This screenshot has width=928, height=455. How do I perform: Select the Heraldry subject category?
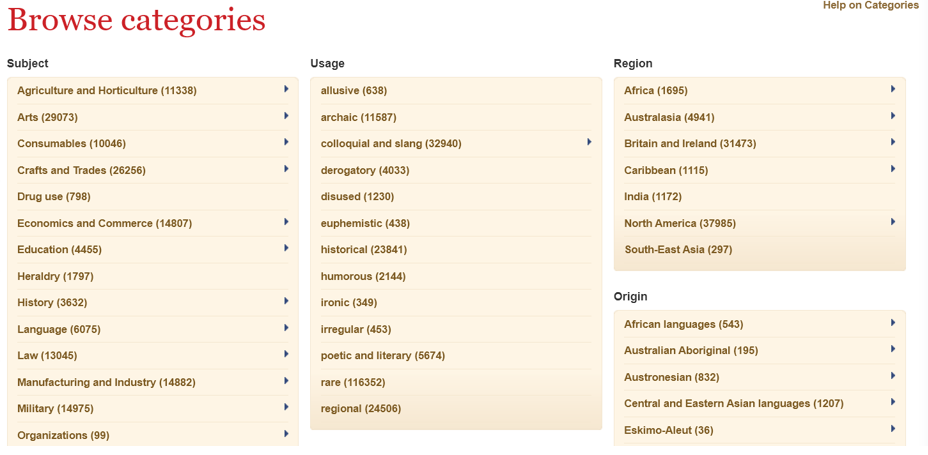tap(56, 276)
